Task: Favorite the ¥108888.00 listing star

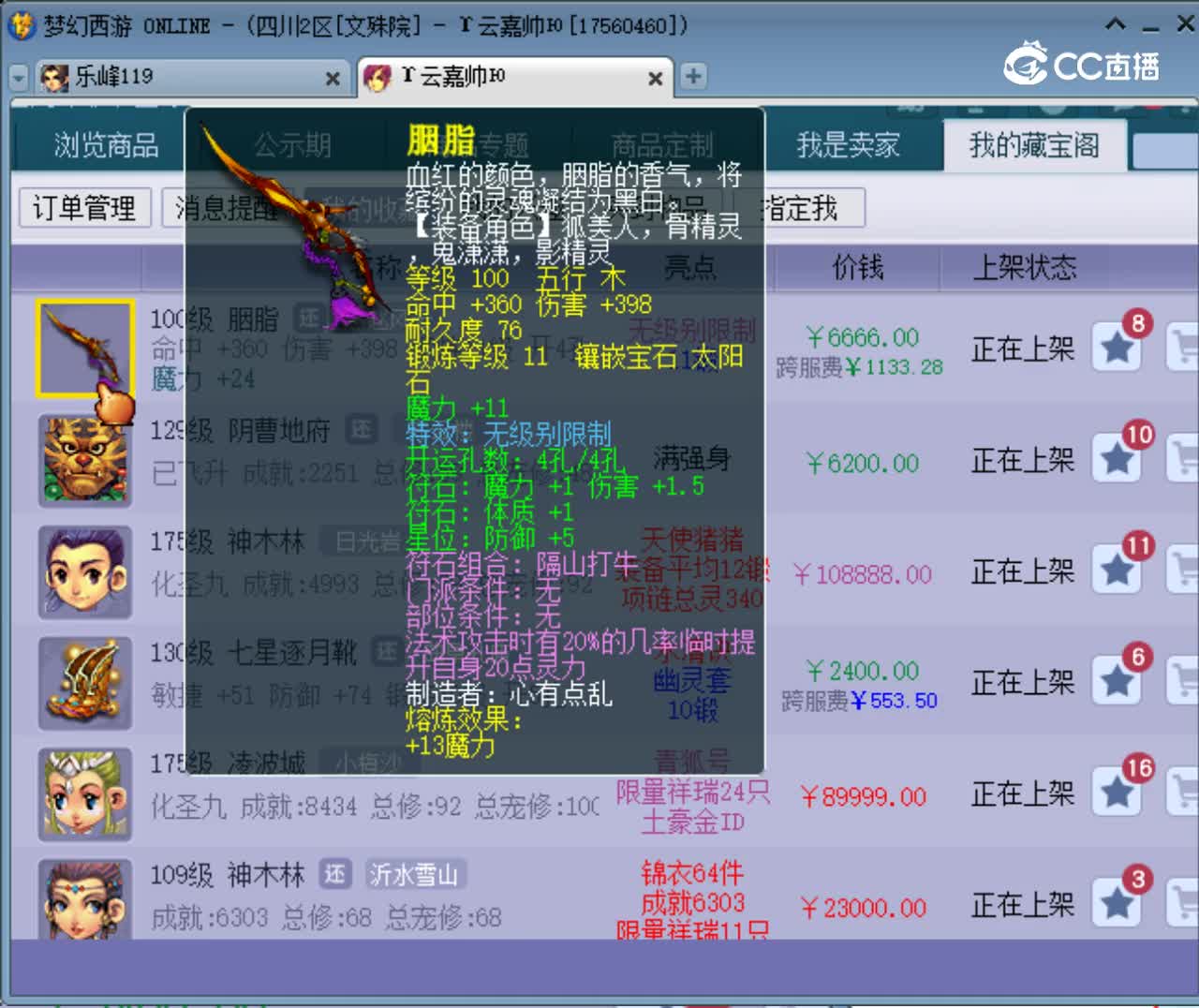Action: pos(1117,571)
